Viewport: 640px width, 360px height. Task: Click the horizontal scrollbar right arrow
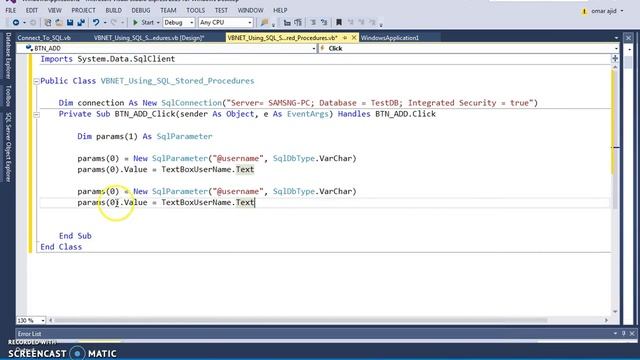click(607, 320)
